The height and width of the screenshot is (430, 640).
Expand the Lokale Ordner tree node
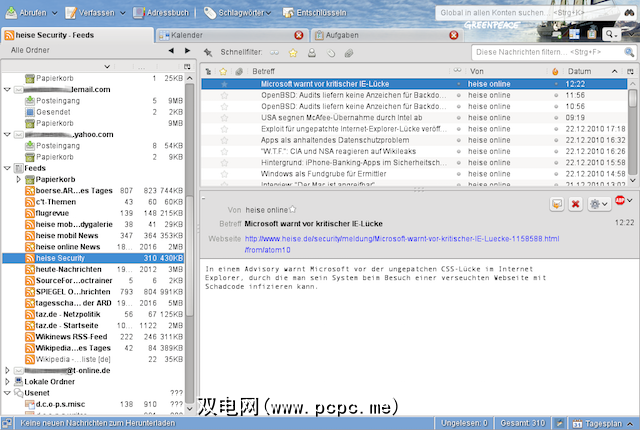click(x=7, y=380)
